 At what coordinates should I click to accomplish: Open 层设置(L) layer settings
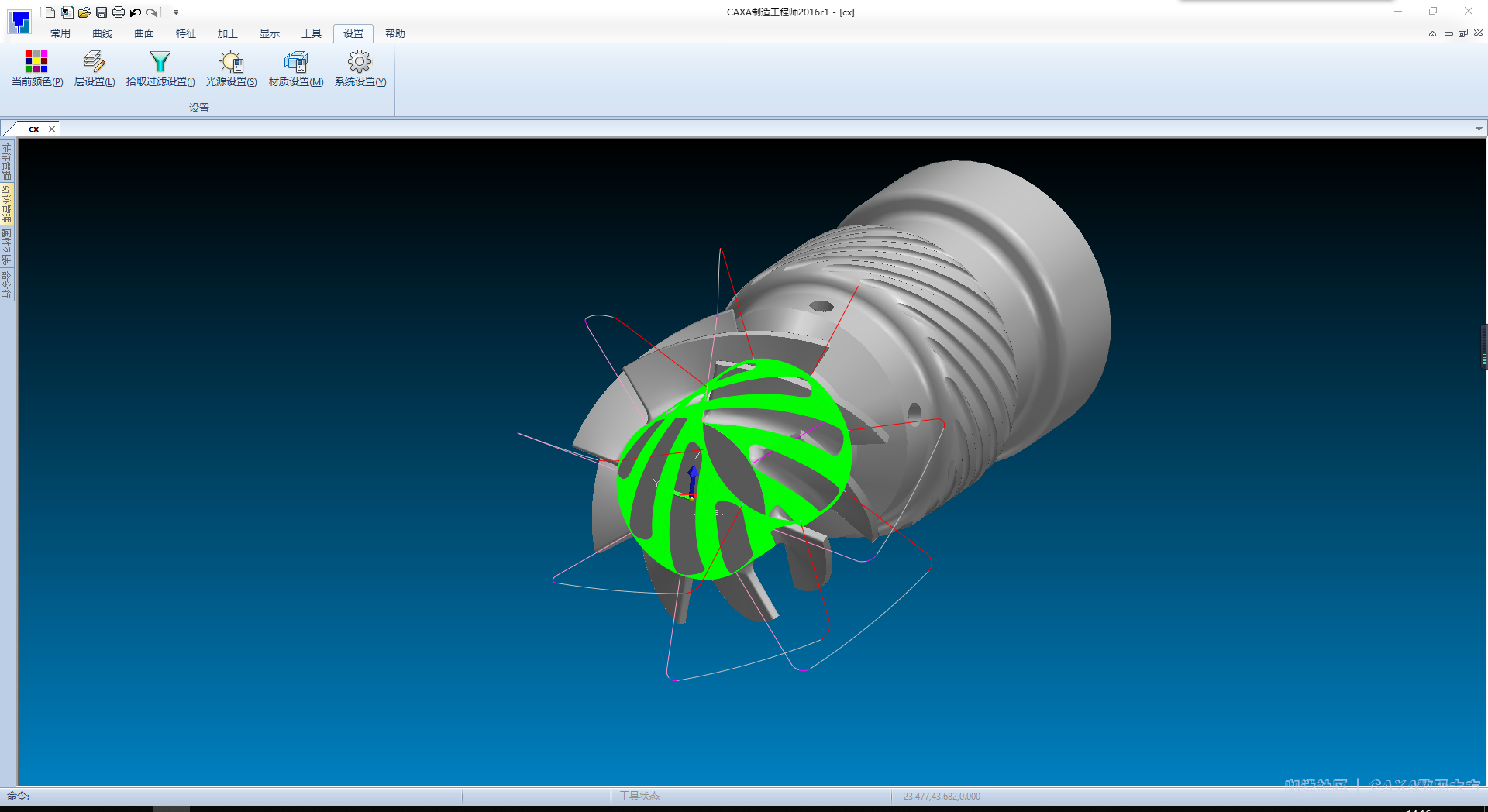95,69
